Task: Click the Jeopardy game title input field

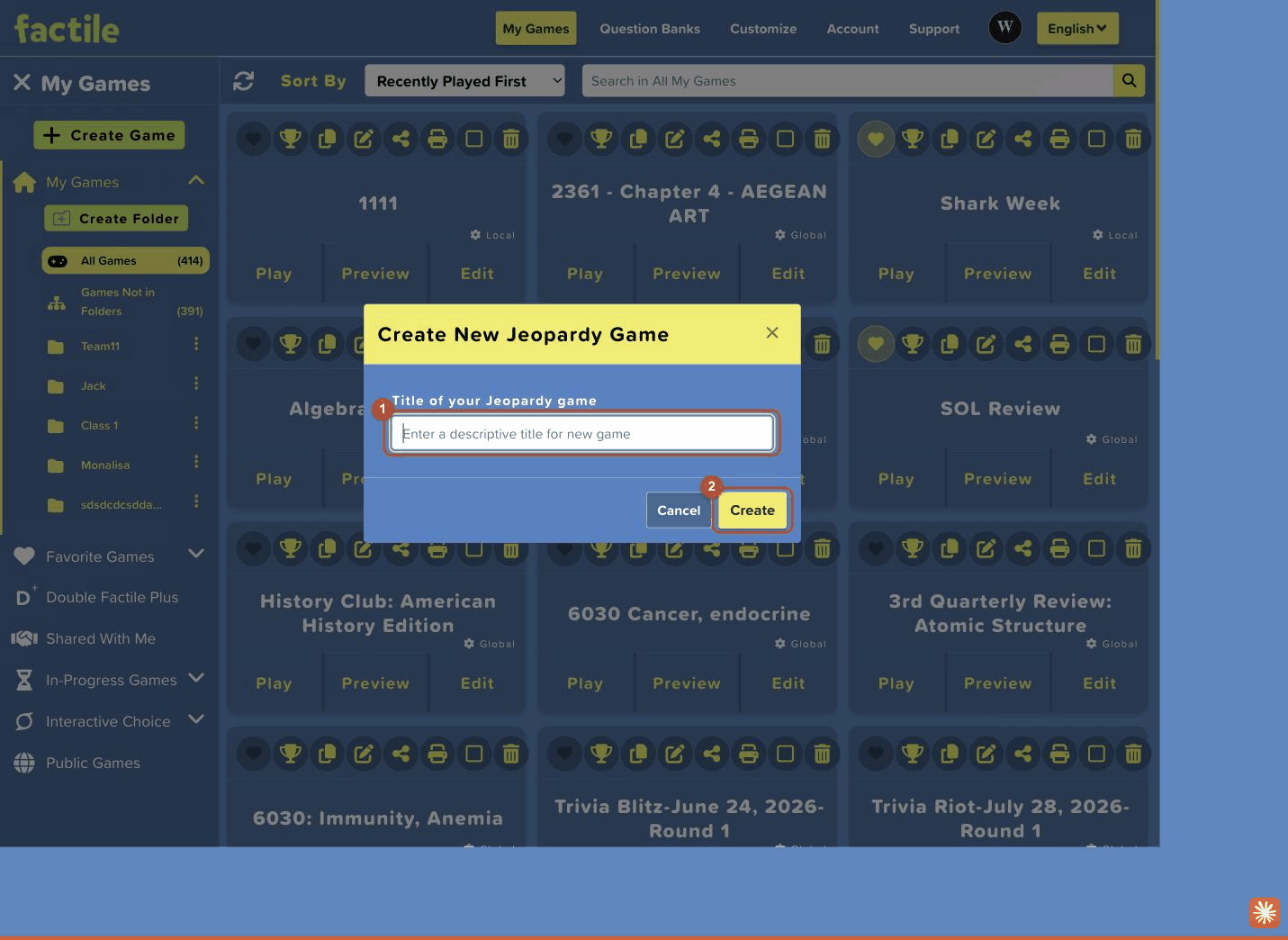Action: coord(582,433)
